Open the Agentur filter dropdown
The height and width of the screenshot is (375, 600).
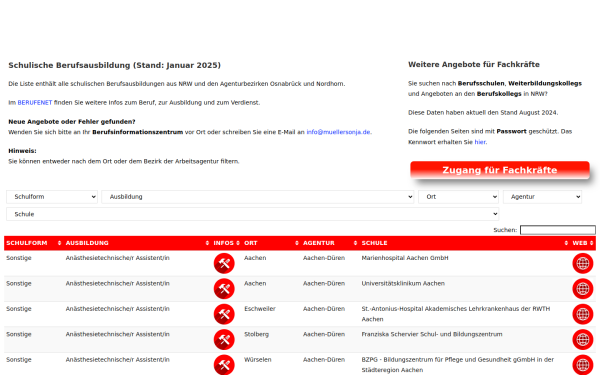542,197
